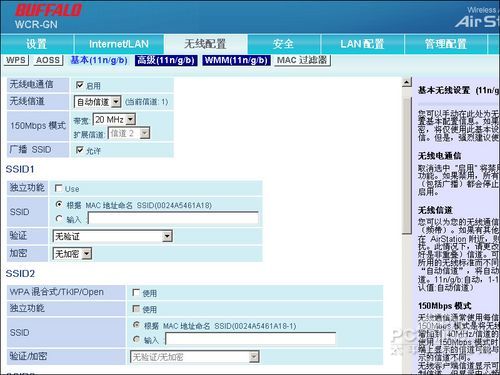This screenshot has width=500, height=375.
Task: Enable SSID1 独立功能 Use checkbox
Action: point(58,188)
